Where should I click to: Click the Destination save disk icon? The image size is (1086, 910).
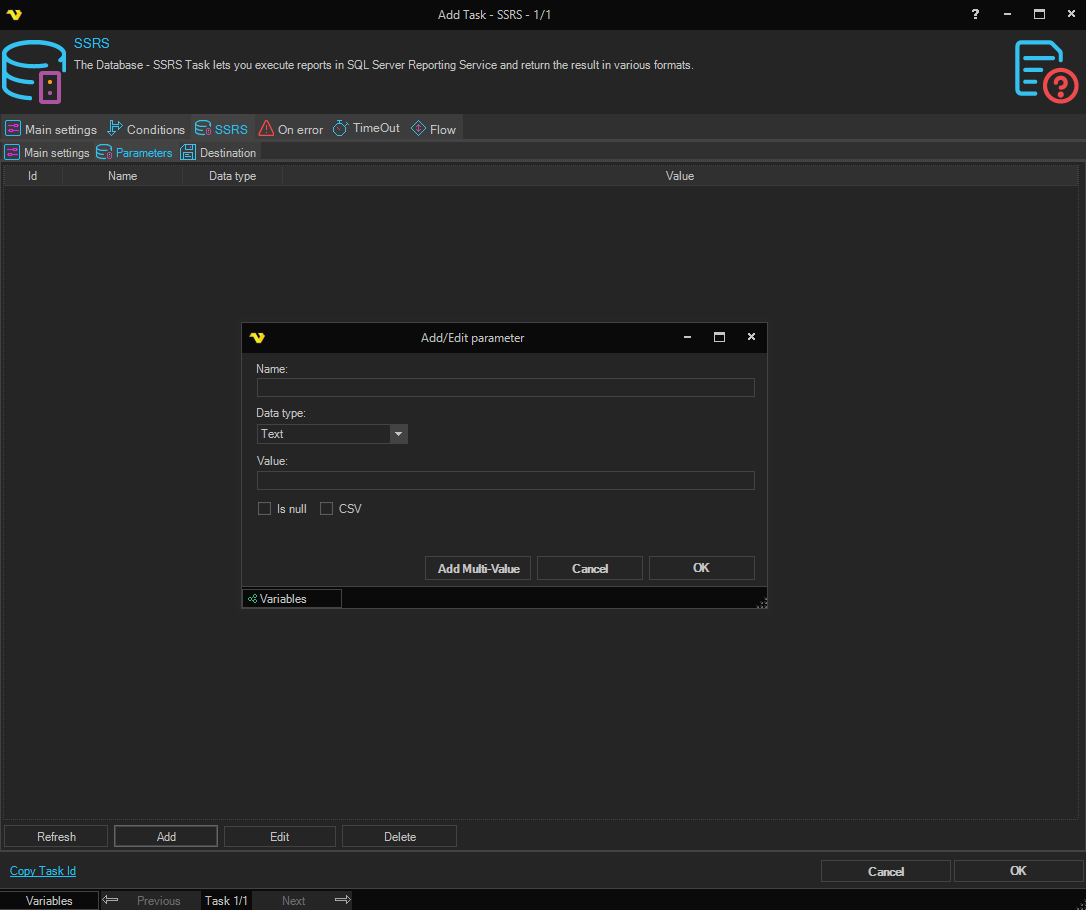188,152
